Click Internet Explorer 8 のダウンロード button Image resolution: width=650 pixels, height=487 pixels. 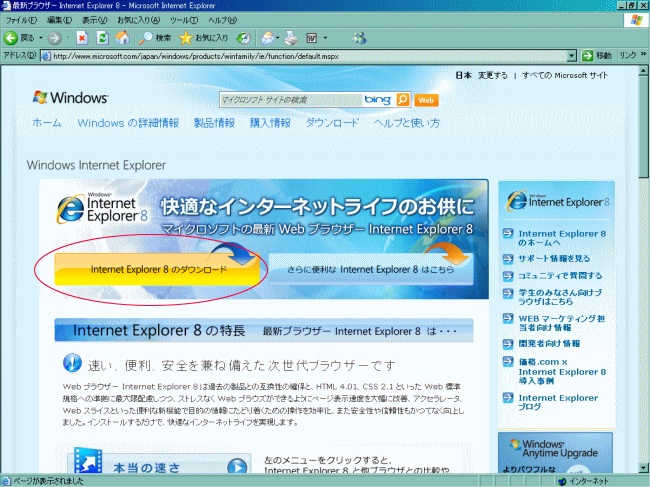point(157,269)
